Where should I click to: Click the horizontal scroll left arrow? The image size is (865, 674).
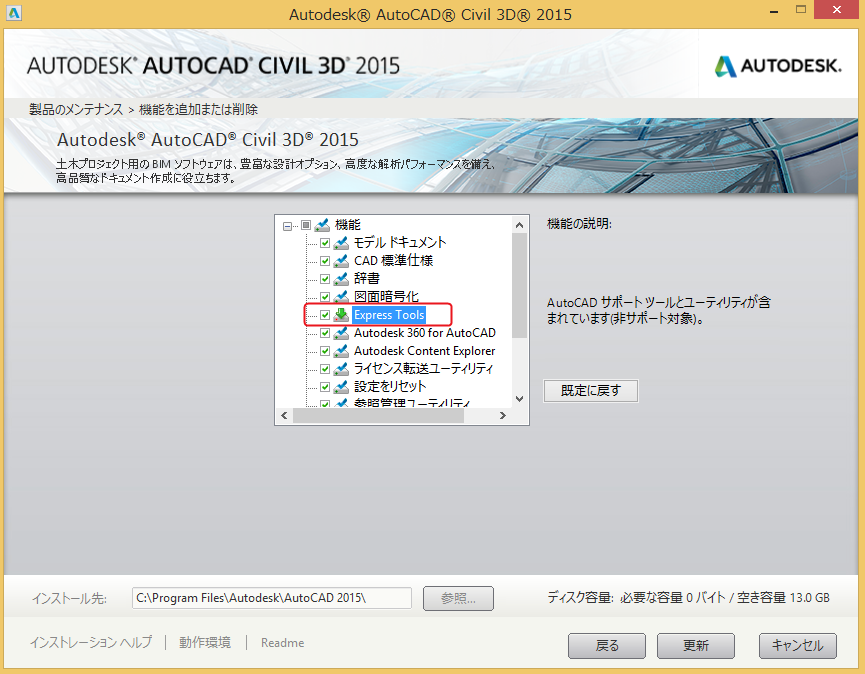point(284,415)
